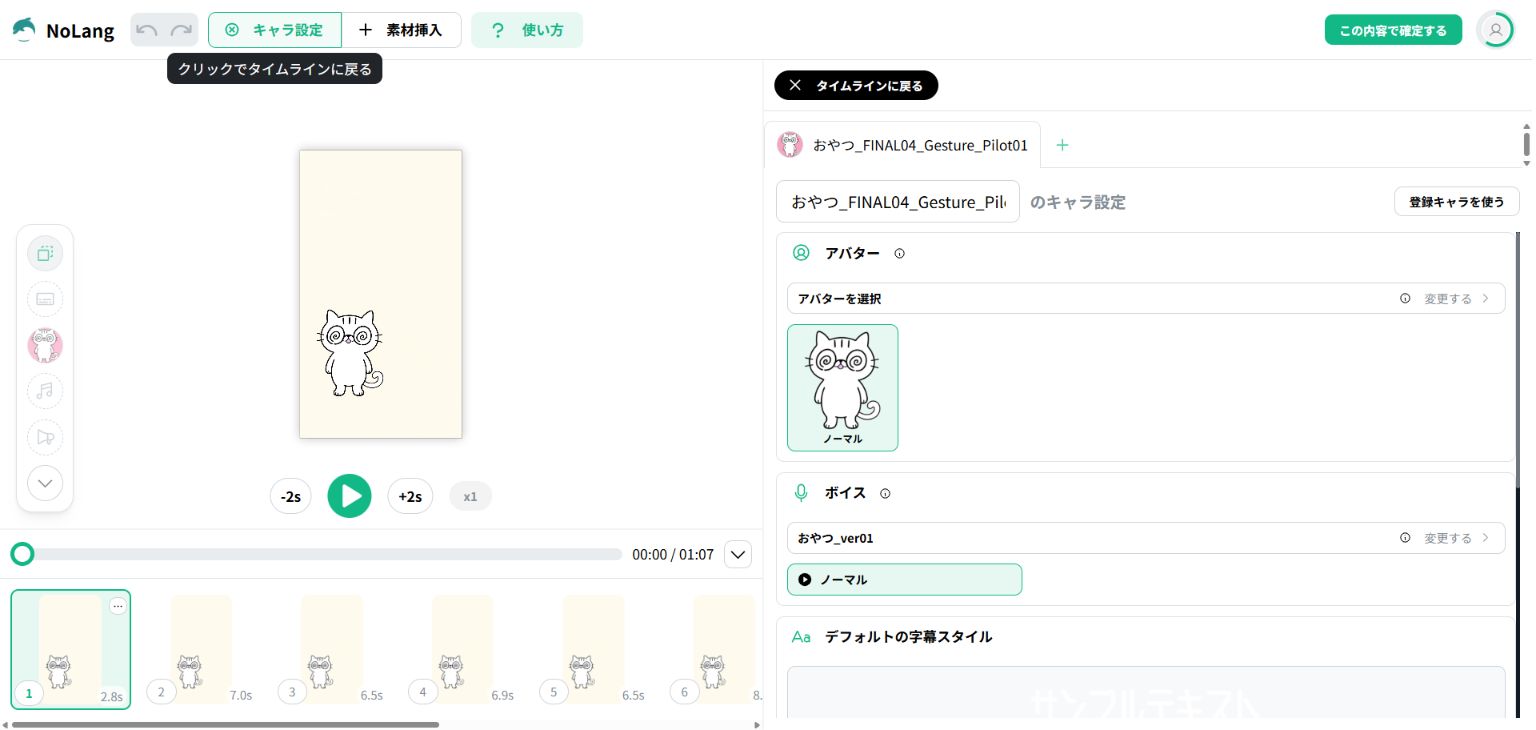
Task: Edit the character name field
Action: (898, 202)
